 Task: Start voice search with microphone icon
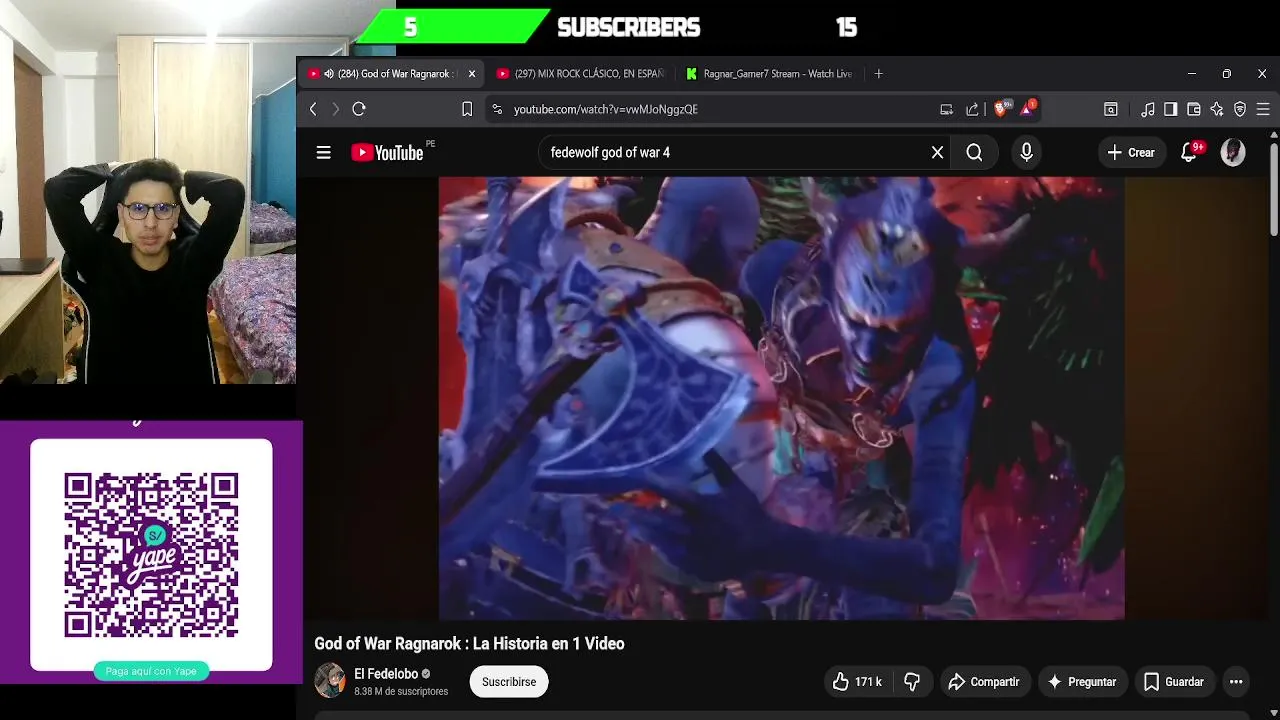coord(1026,153)
